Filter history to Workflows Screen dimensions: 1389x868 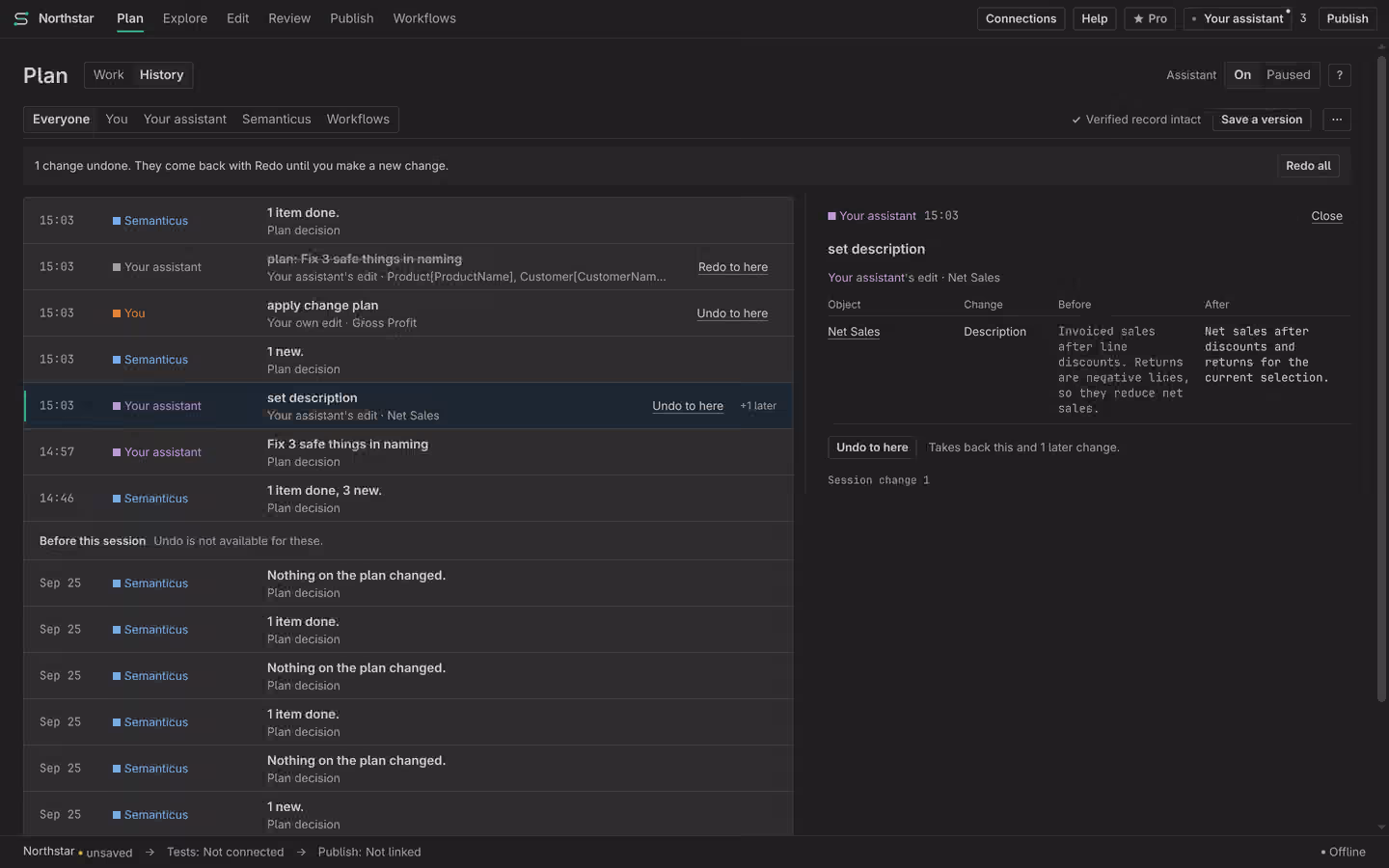click(x=358, y=120)
